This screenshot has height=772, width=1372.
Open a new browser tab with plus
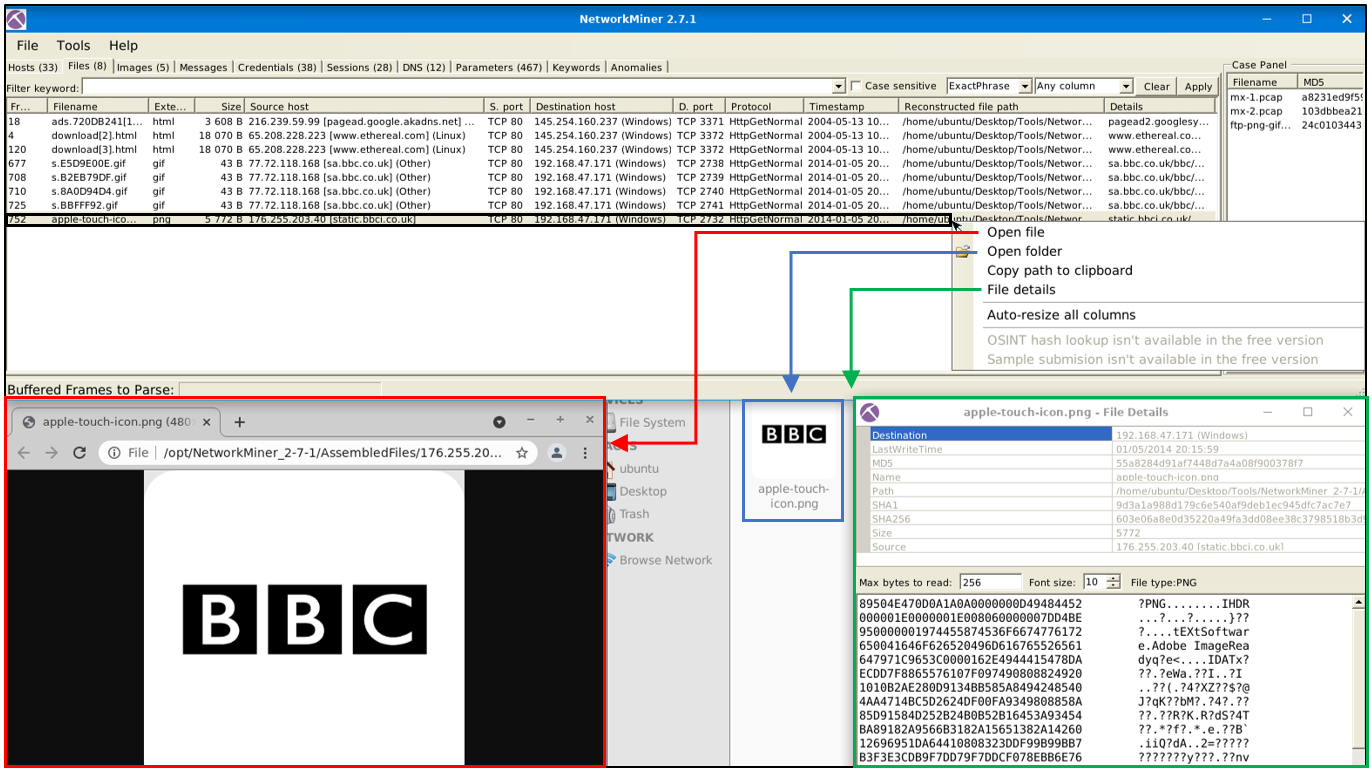tap(239, 422)
